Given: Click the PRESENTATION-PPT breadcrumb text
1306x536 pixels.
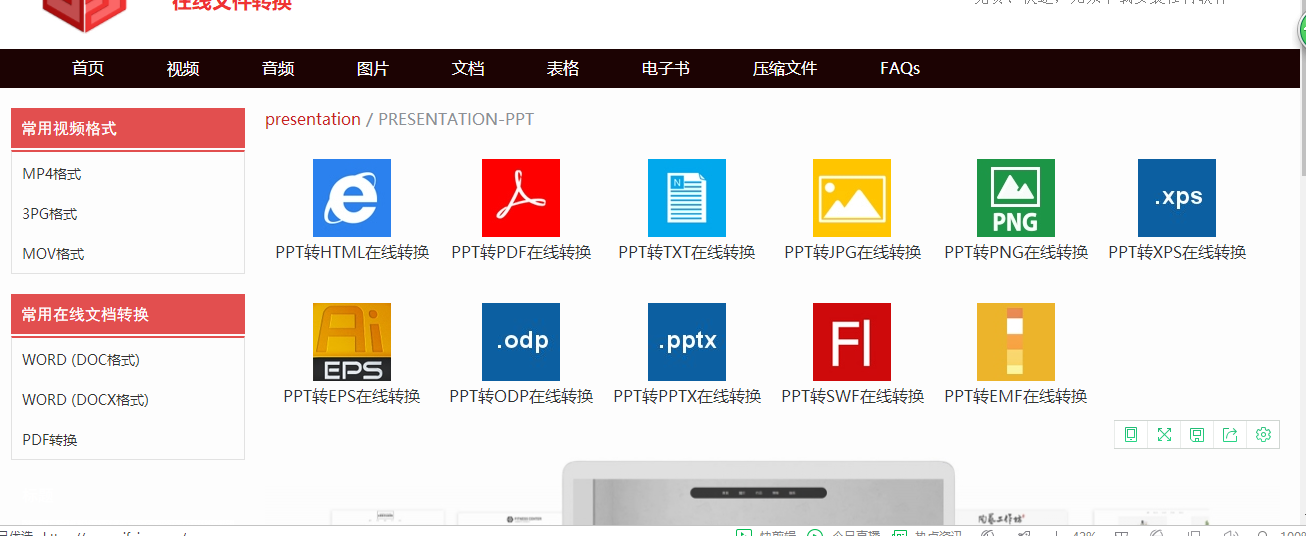Looking at the screenshot, I should pos(456,119).
